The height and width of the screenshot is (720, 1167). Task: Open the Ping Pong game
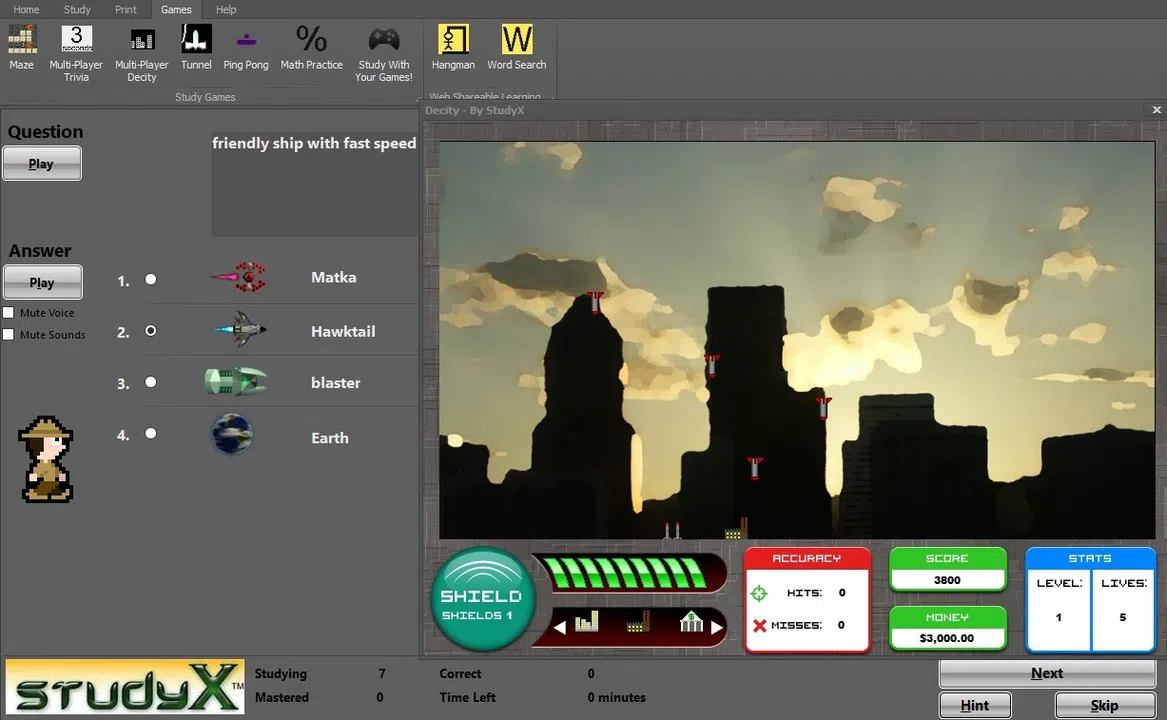click(x=246, y=49)
